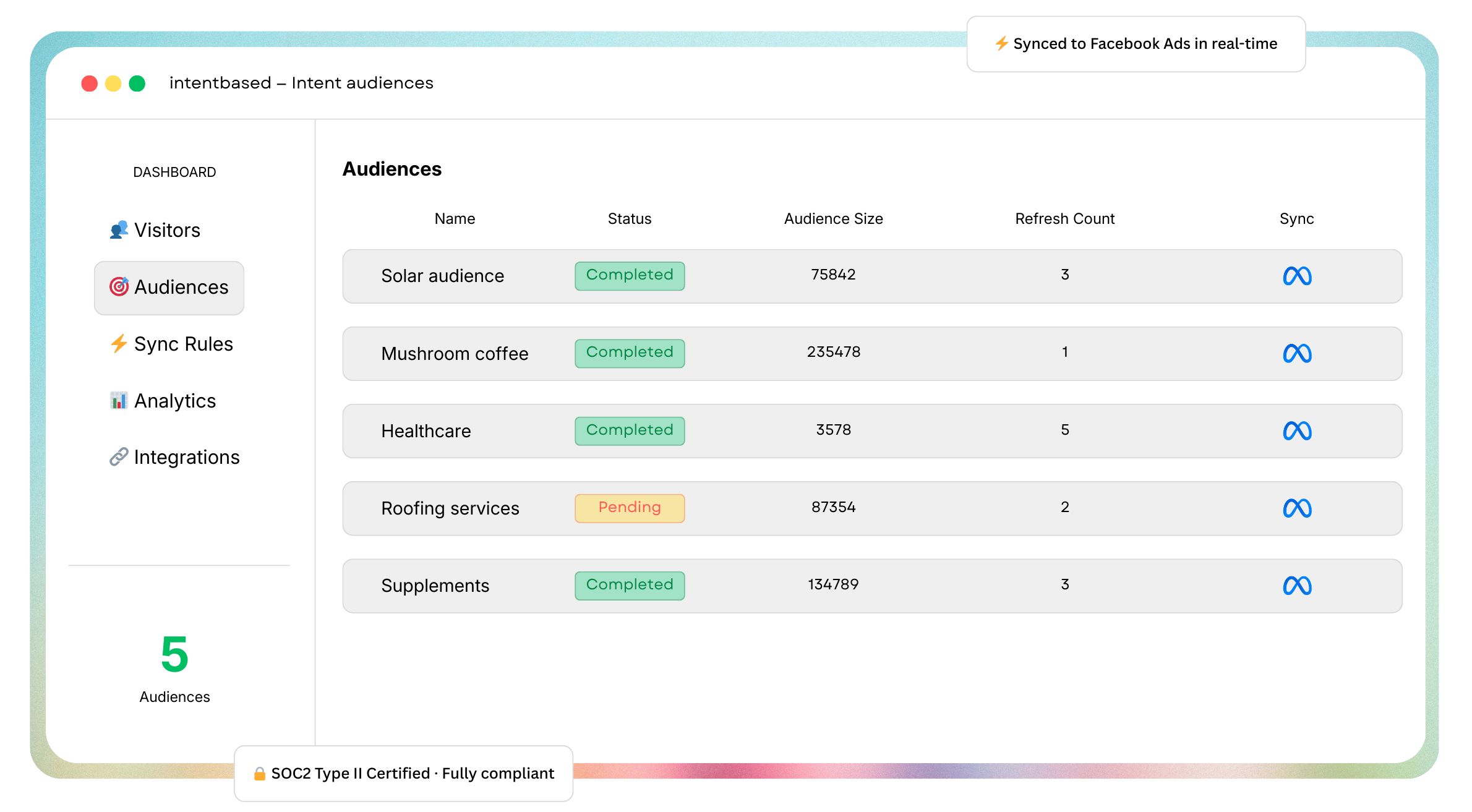Click the Pending status badge
Image resolution: width=1472 pixels, height=812 pixels.
coord(629,508)
